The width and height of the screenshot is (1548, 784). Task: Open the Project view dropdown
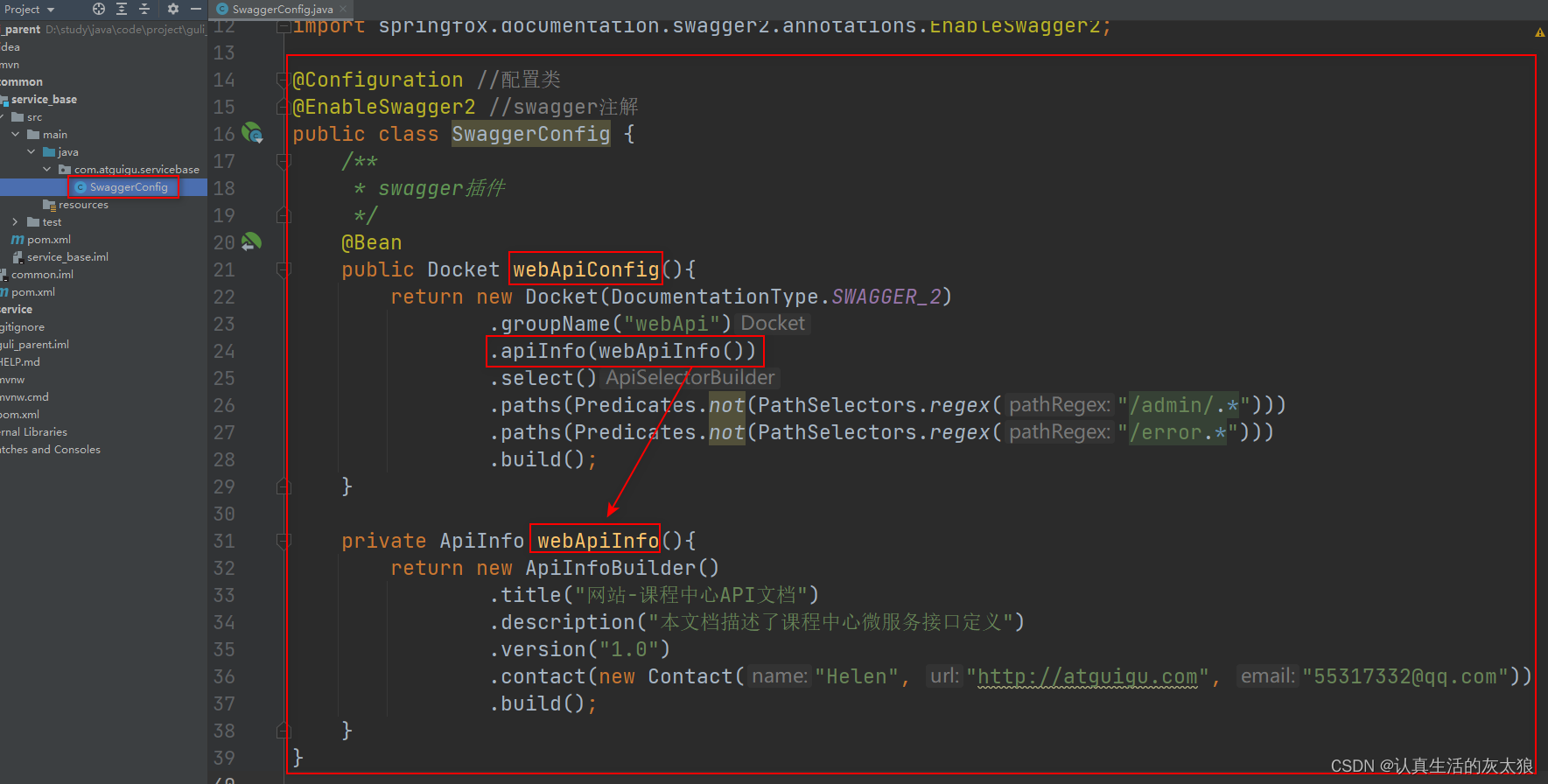30,9
